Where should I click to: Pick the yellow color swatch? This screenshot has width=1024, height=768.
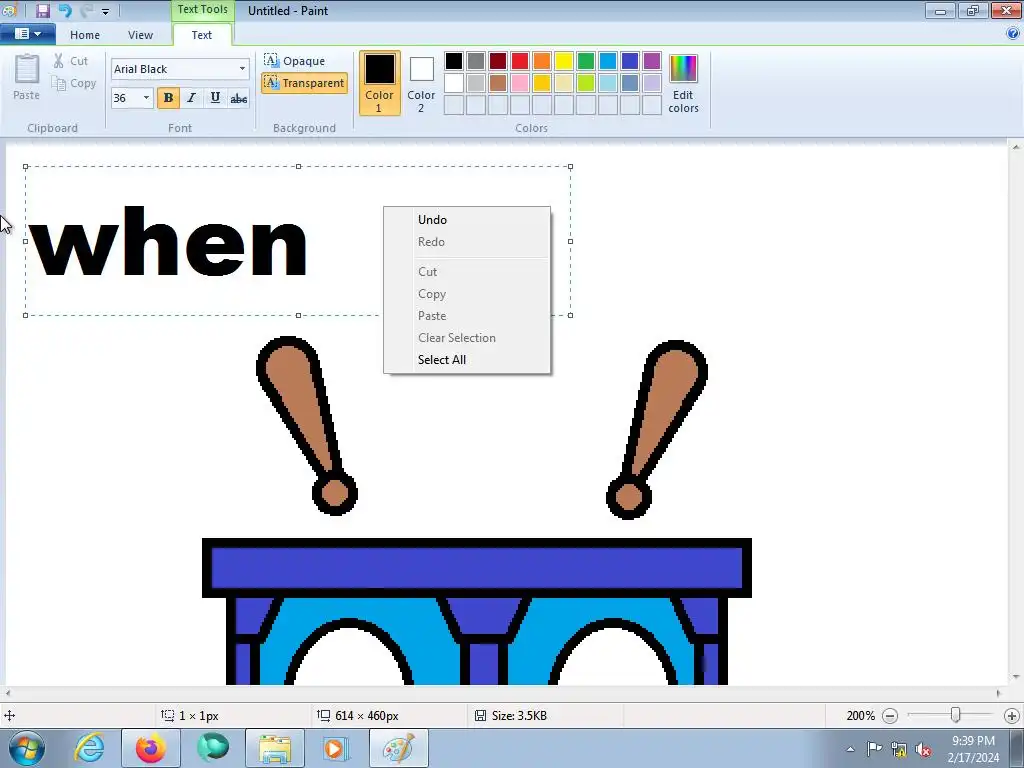[564, 61]
